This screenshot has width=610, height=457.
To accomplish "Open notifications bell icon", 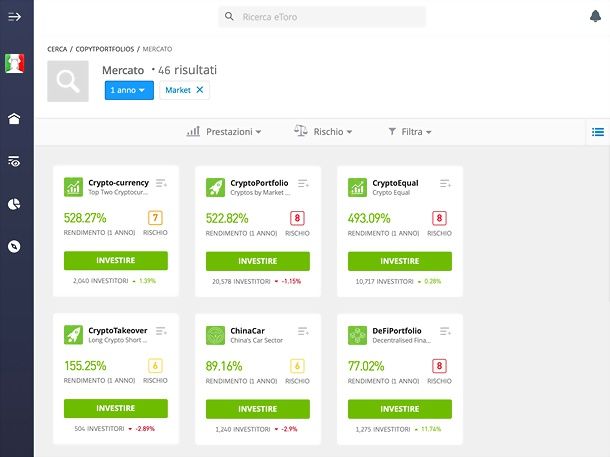I will click(x=595, y=16).
